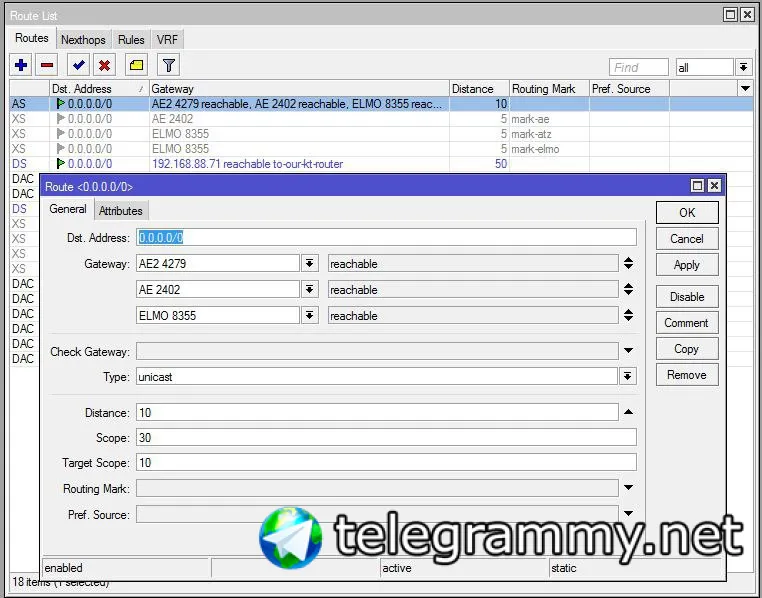Select the route row marked mark-ae
Viewport: 762px width, 598px height.
tap(381, 119)
